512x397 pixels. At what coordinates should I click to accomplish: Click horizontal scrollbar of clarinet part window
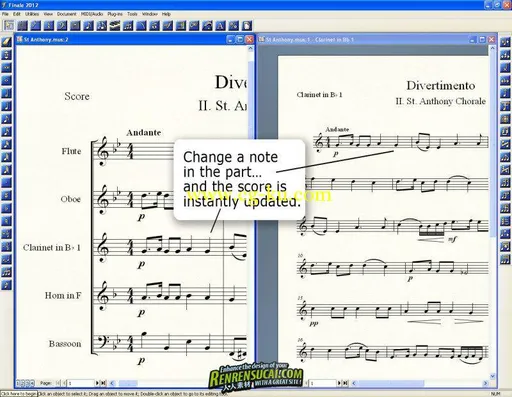(420, 383)
